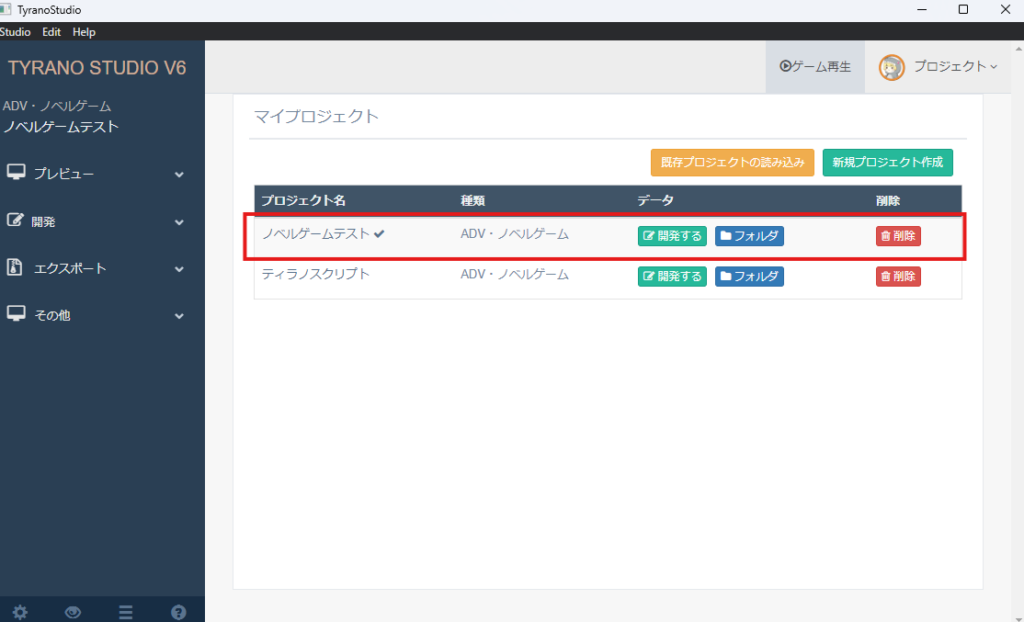Expand the 開発 sidebar section
The width and height of the screenshot is (1024, 622).
point(95,222)
